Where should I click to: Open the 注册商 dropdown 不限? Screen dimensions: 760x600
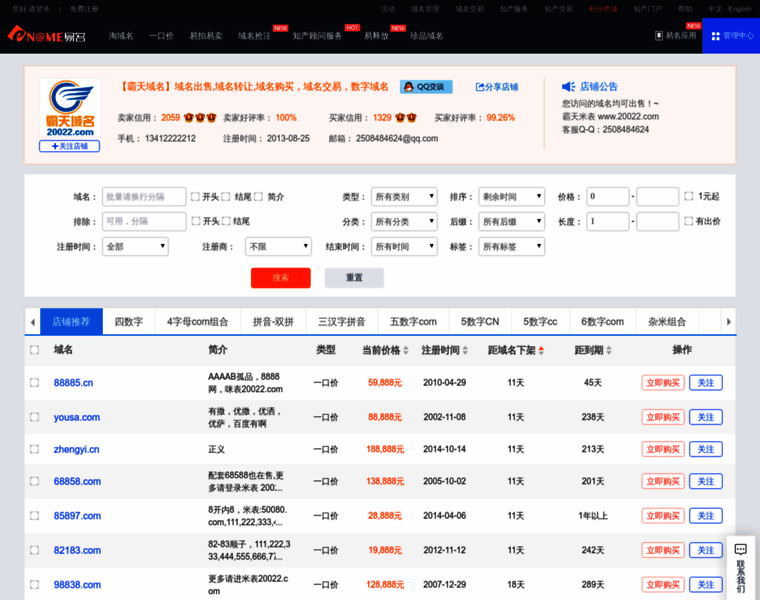[x=278, y=246]
